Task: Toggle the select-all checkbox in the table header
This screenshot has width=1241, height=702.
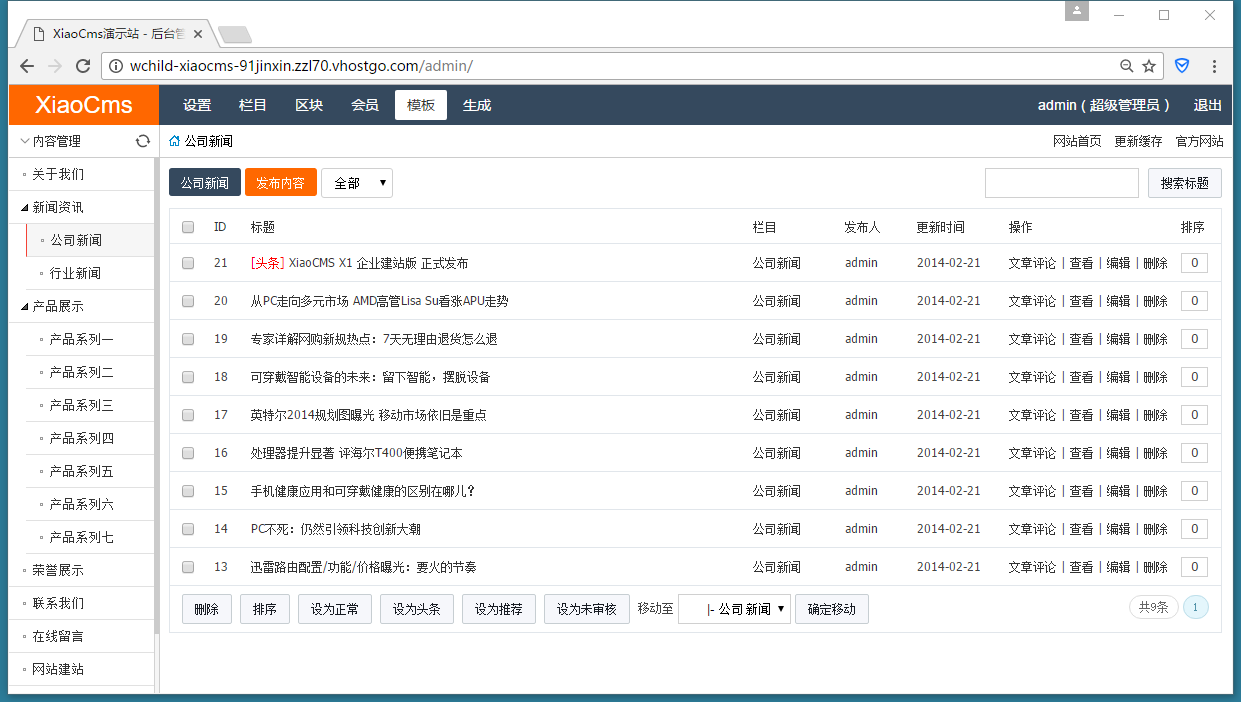Action: click(x=188, y=227)
